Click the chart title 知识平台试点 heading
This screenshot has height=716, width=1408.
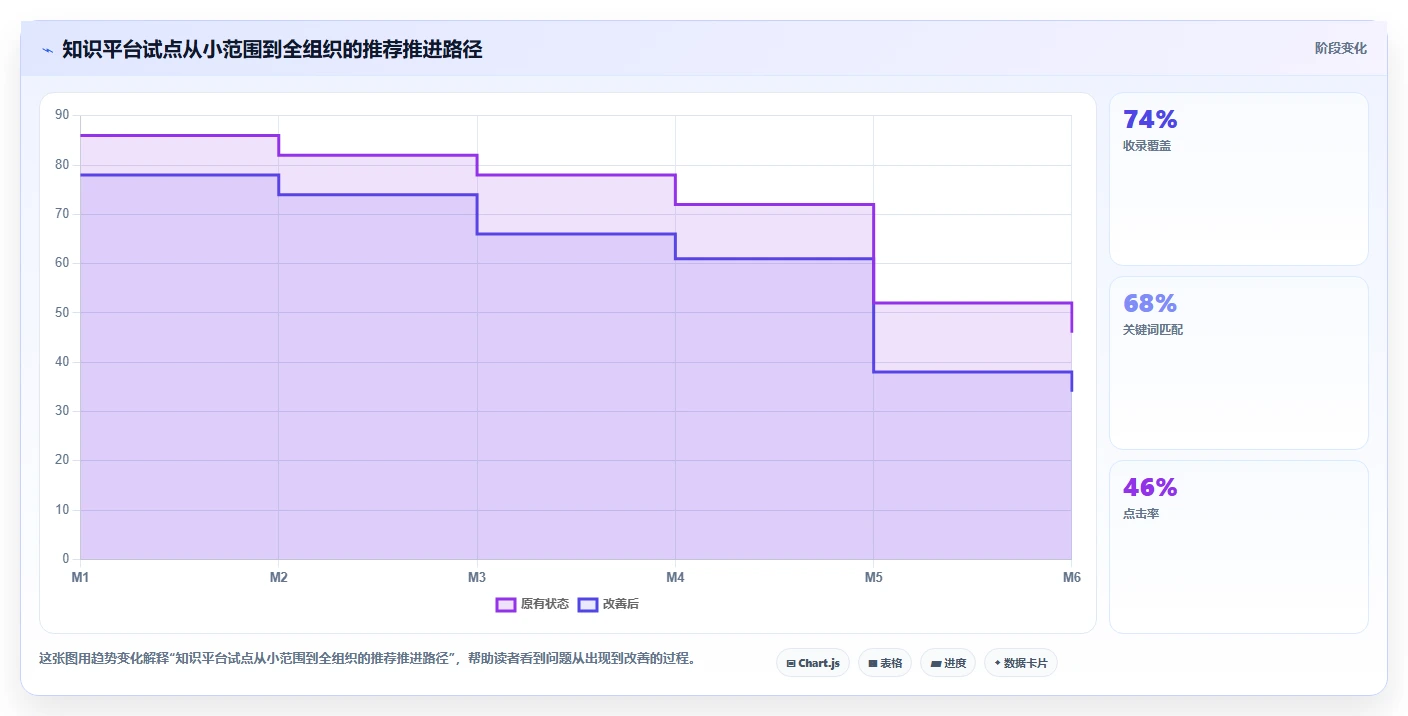pos(272,50)
